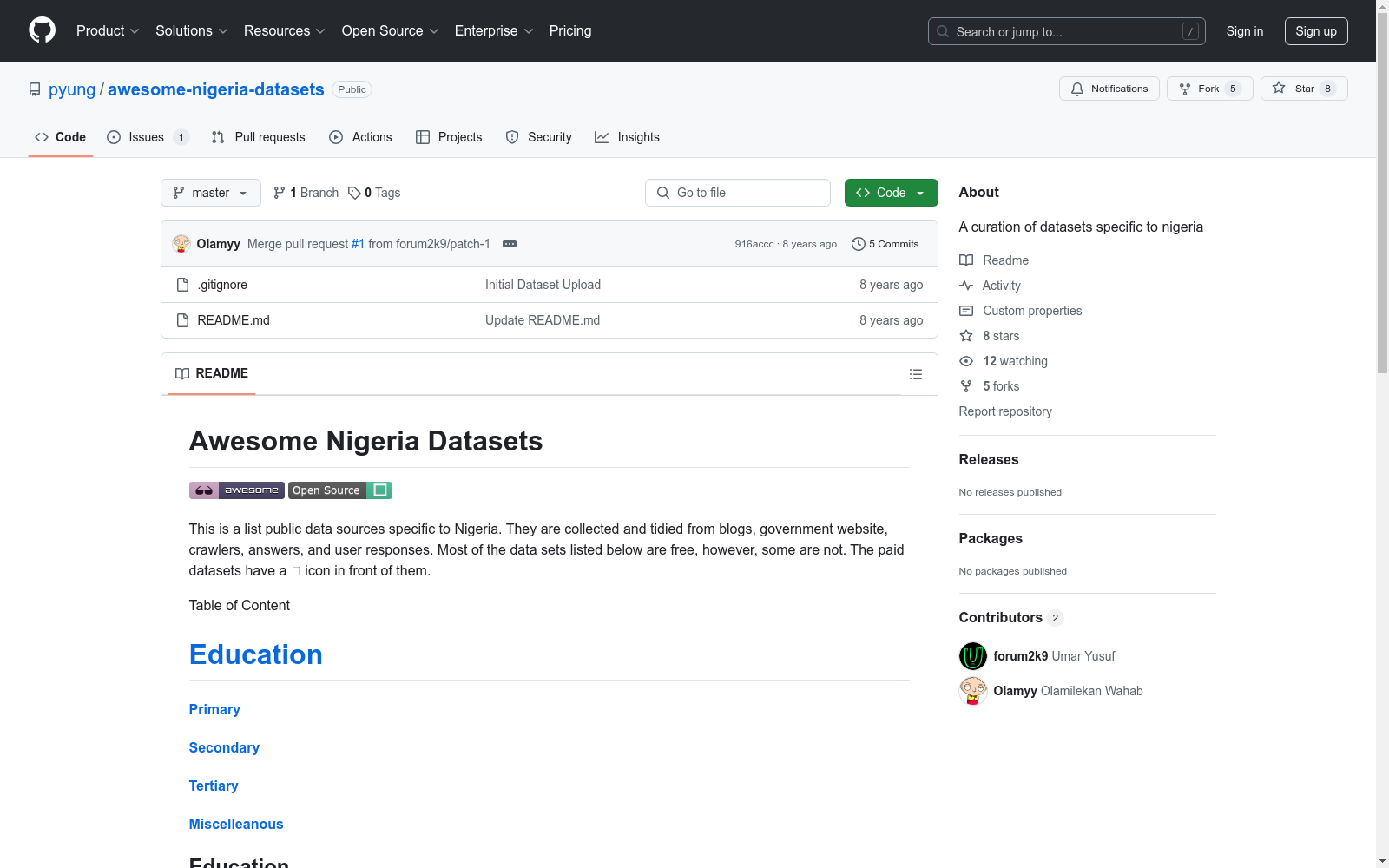Switch to the Issues tab
The height and width of the screenshot is (868, 1389).
click(148, 137)
